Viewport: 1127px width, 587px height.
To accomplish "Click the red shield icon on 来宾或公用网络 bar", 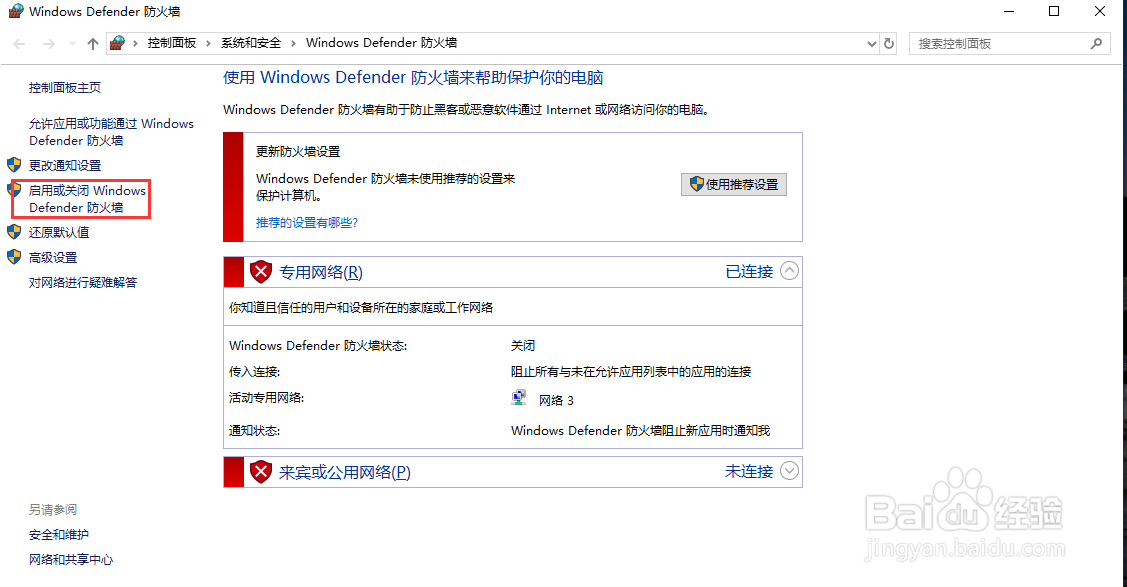I will tap(260, 470).
